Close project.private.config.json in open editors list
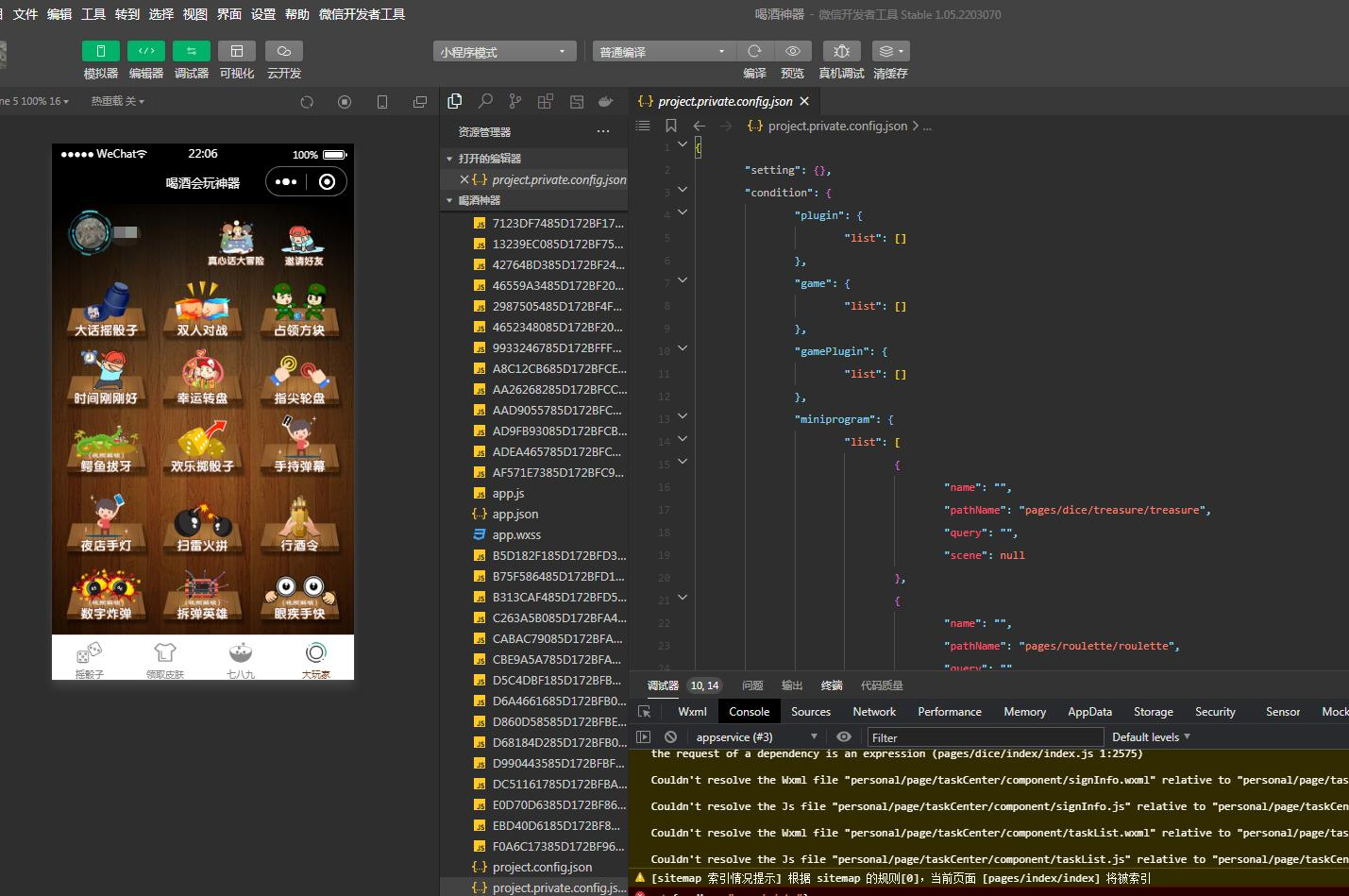 tap(464, 179)
